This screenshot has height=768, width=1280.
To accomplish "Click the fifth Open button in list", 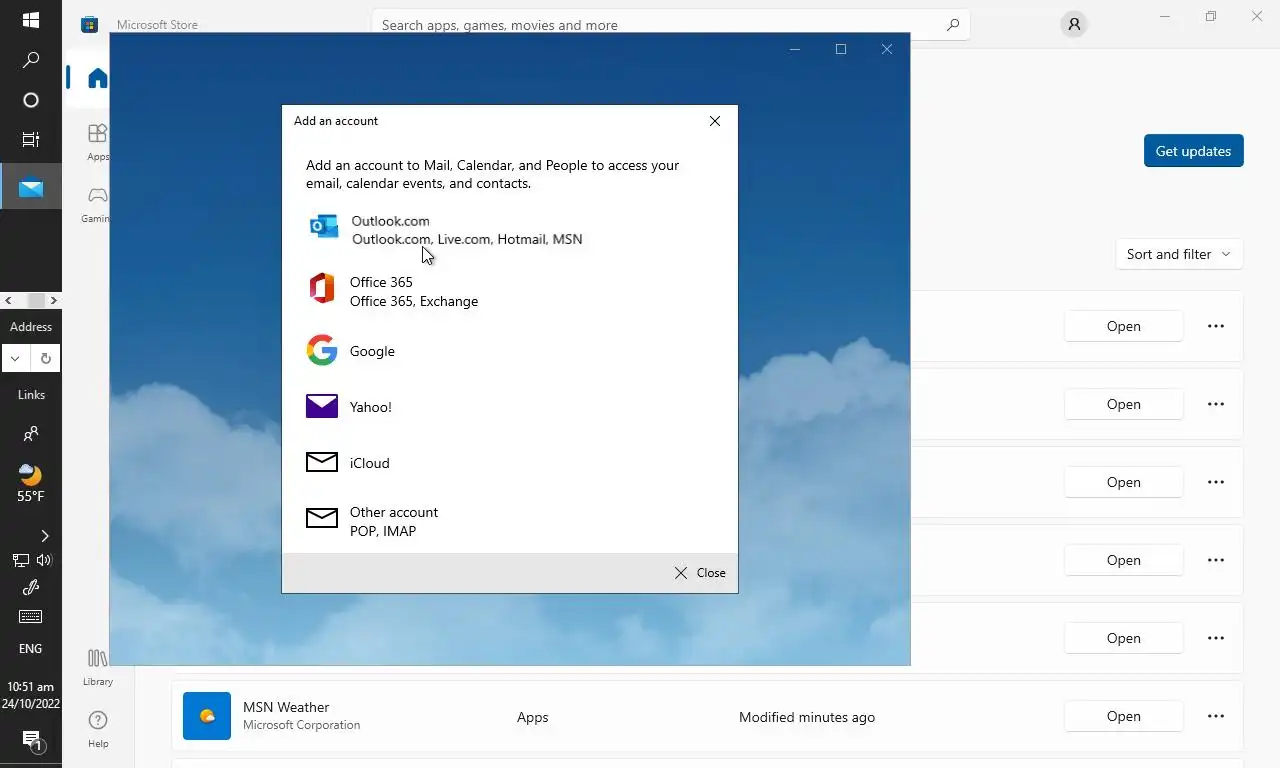I will [1124, 638].
